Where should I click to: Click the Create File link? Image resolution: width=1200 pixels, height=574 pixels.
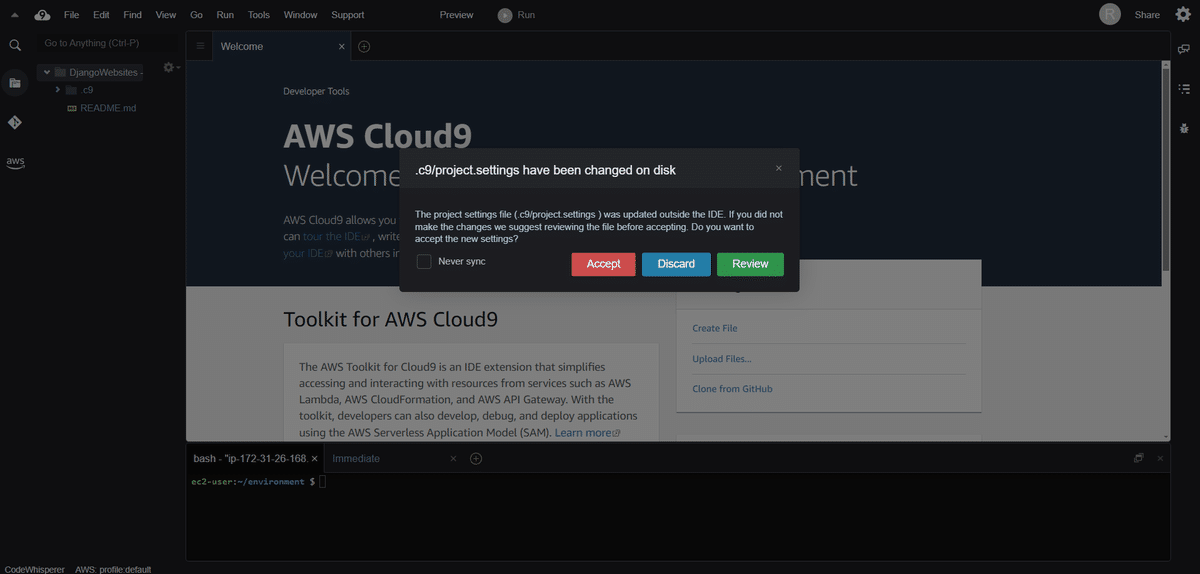715,328
